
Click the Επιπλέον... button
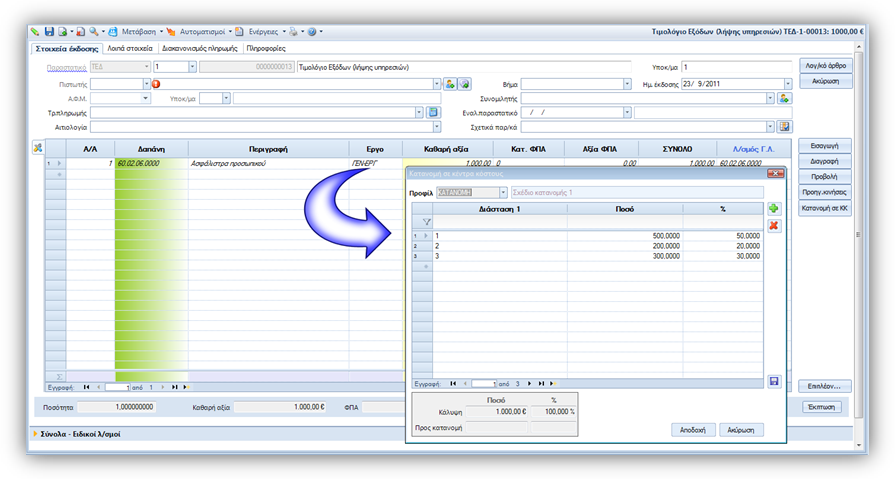point(825,387)
